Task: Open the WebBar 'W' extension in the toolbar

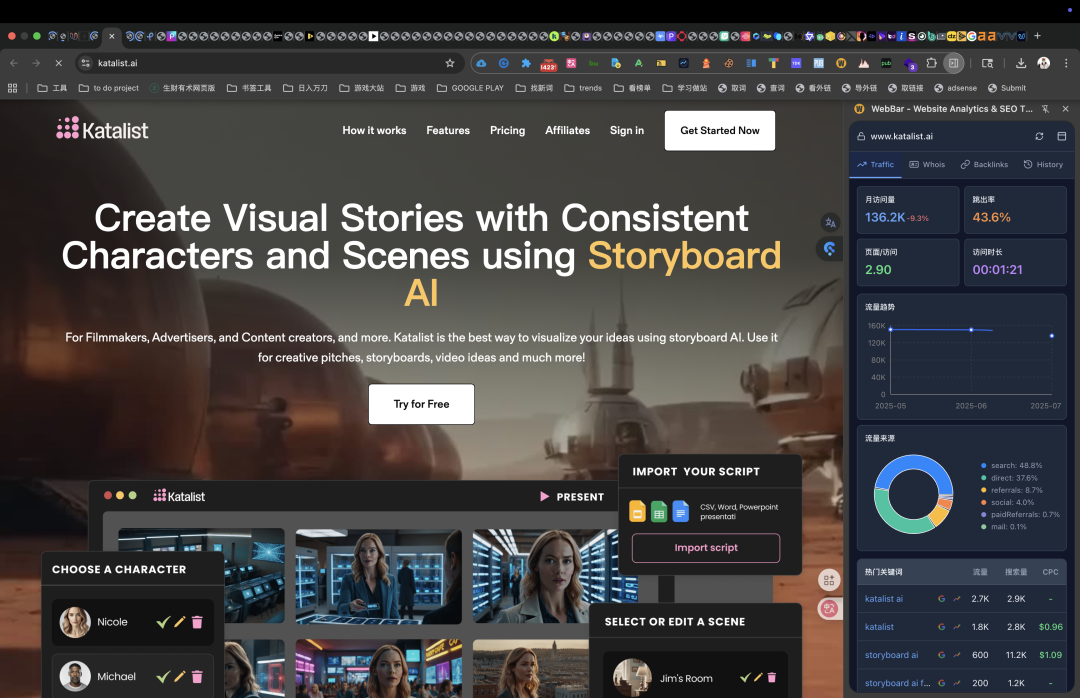Action: point(841,63)
